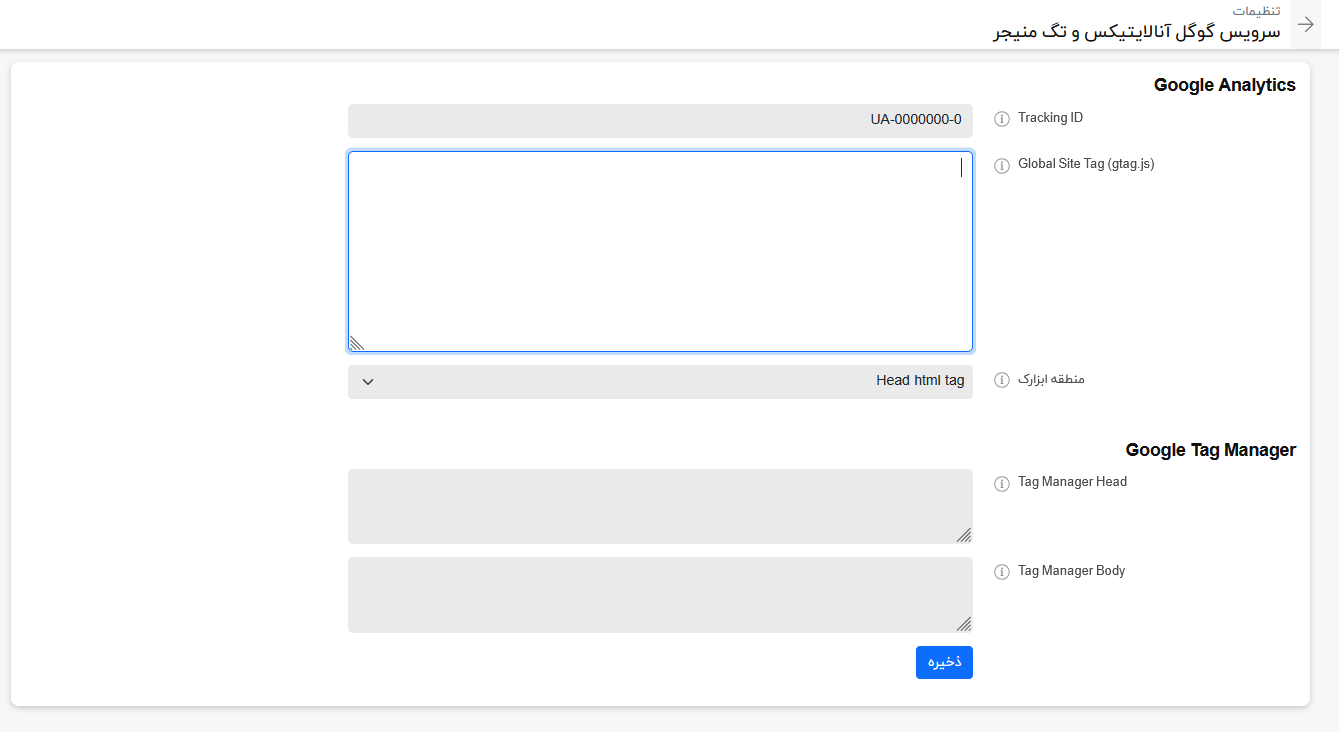The width and height of the screenshot is (1339, 732).
Task: Click the Tracking ID label text
Action: [1050, 118]
